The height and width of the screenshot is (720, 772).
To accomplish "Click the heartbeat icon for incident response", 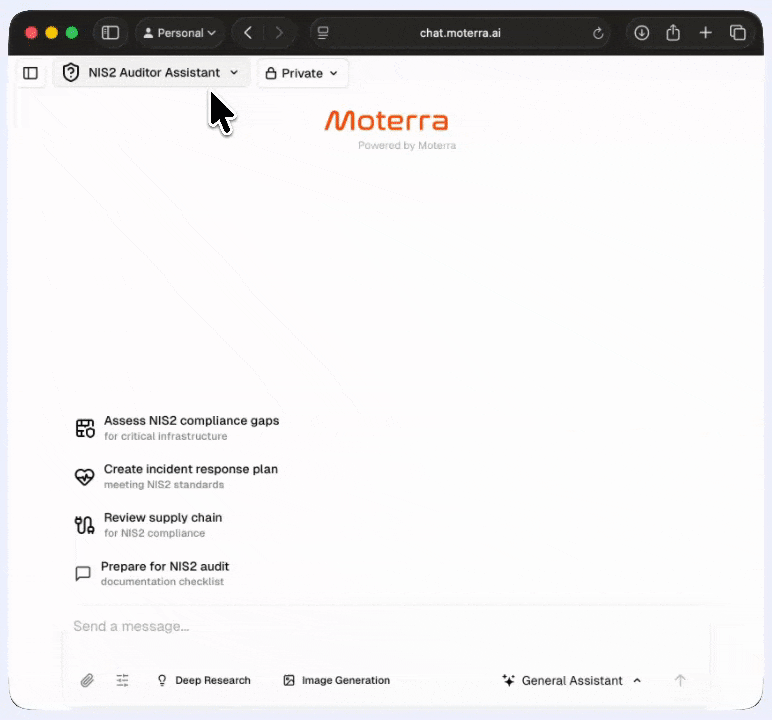I will tap(85, 477).
